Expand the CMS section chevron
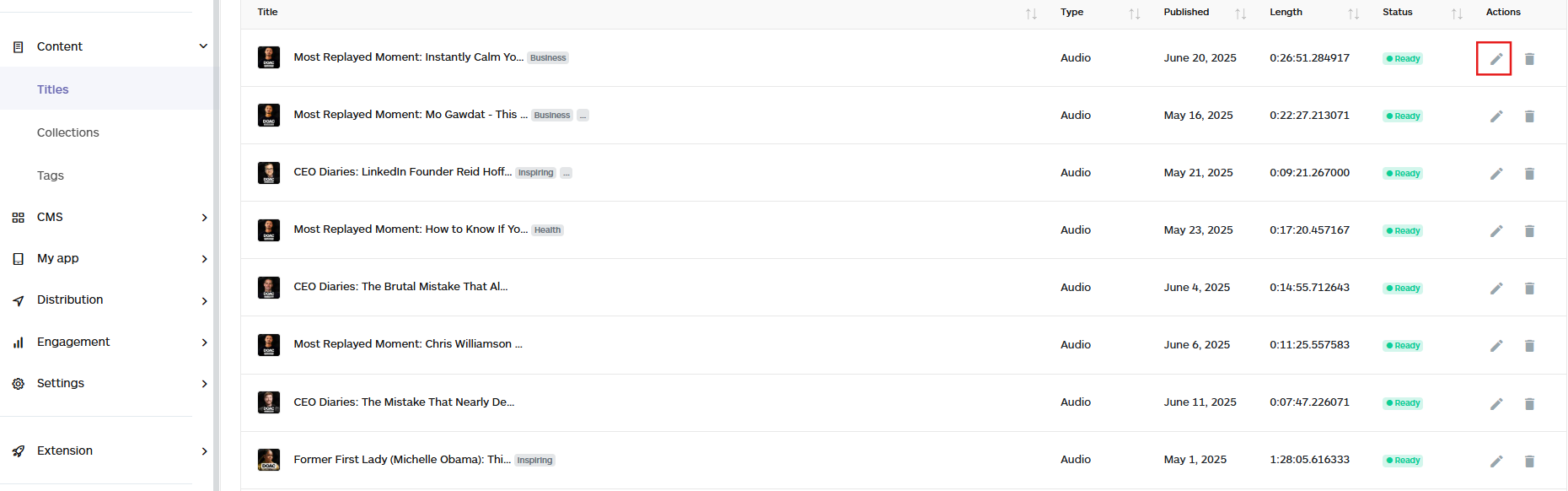 tap(204, 217)
